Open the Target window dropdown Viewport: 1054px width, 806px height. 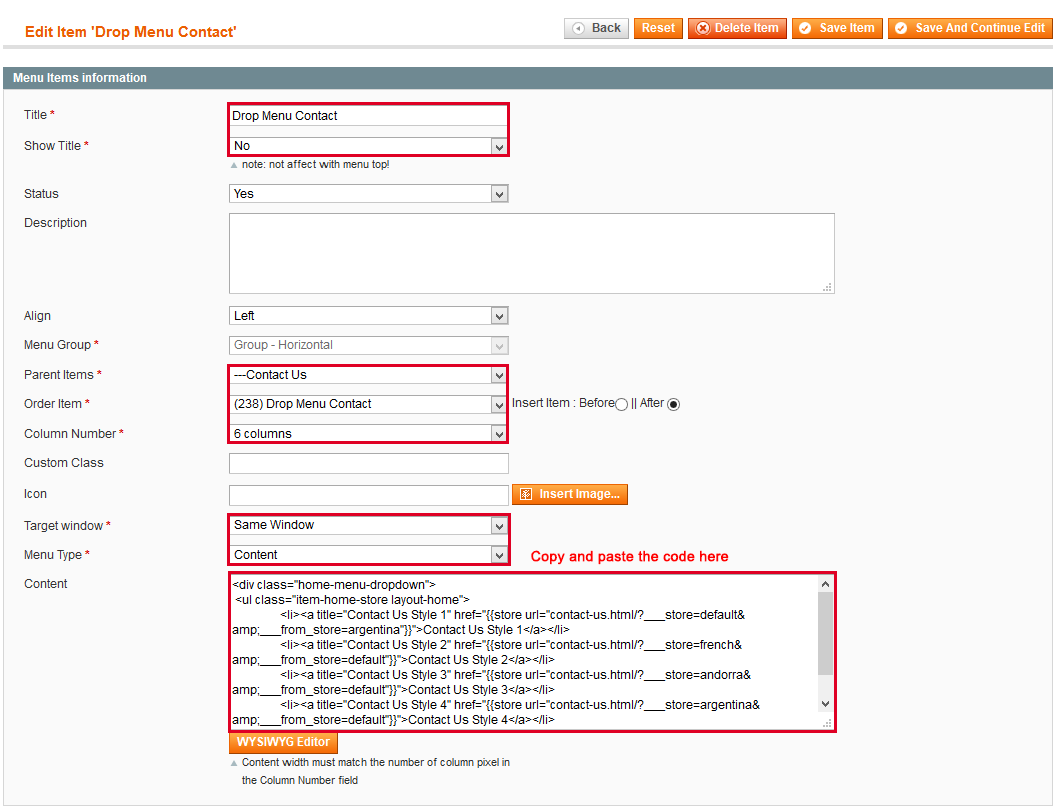368,525
